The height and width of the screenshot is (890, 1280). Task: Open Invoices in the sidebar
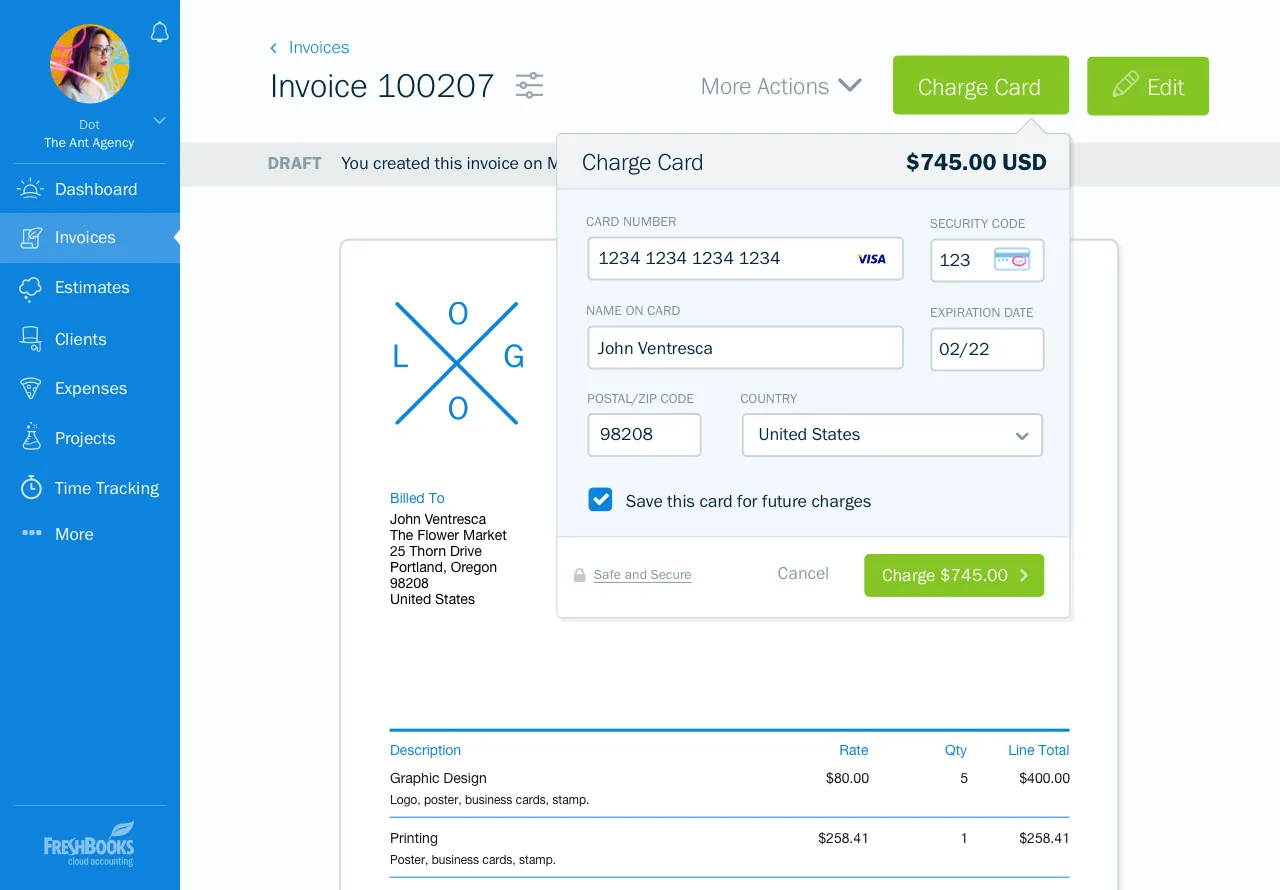85,238
